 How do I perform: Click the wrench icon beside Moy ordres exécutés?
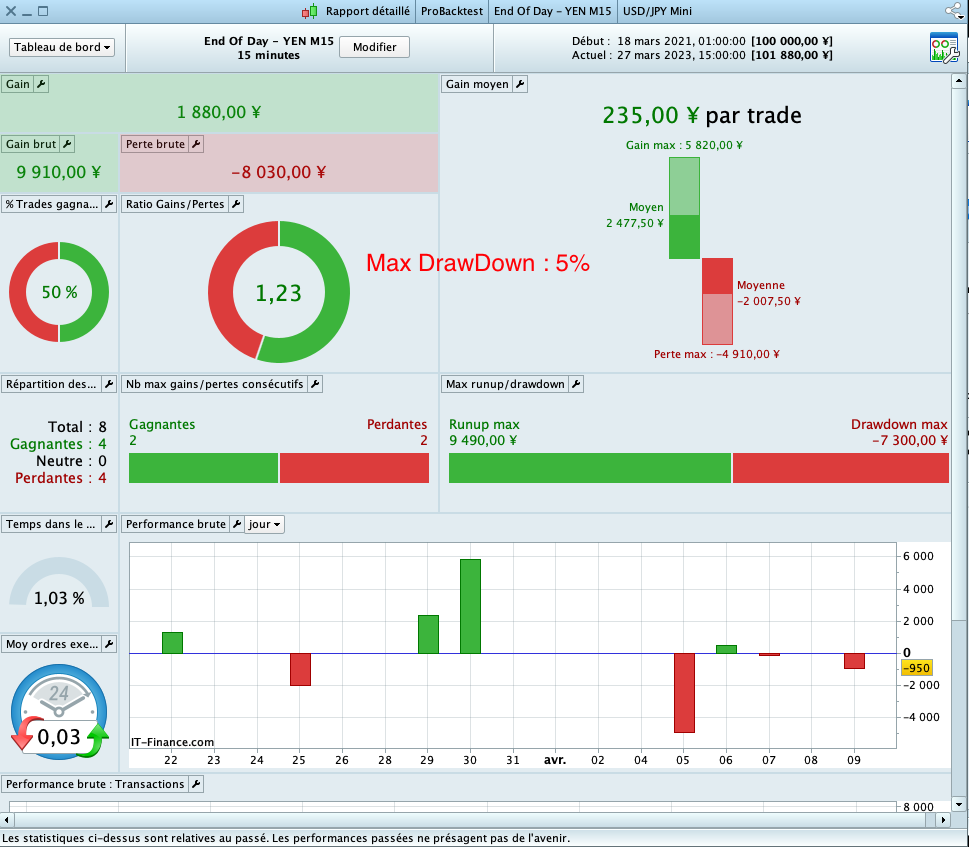click(x=109, y=644)
